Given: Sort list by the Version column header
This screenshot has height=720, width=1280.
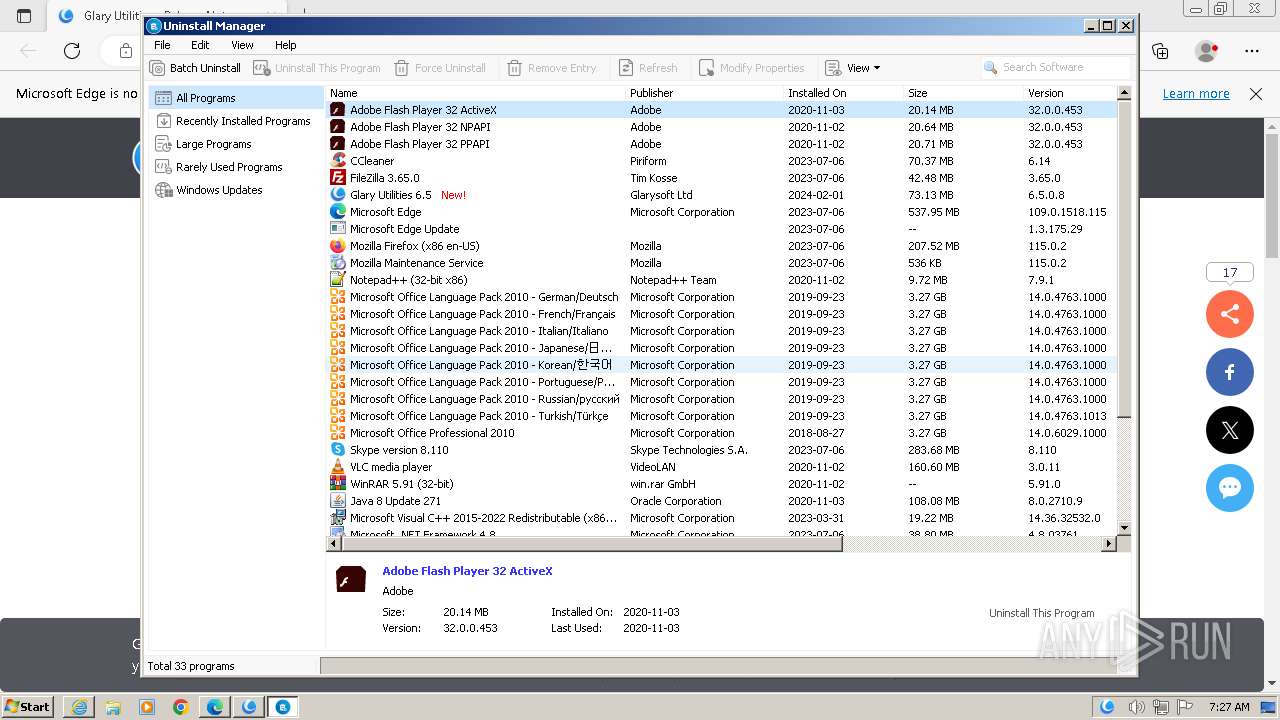Looking at the screenshot, I should pyautogui.click(x=1070, y=93).
